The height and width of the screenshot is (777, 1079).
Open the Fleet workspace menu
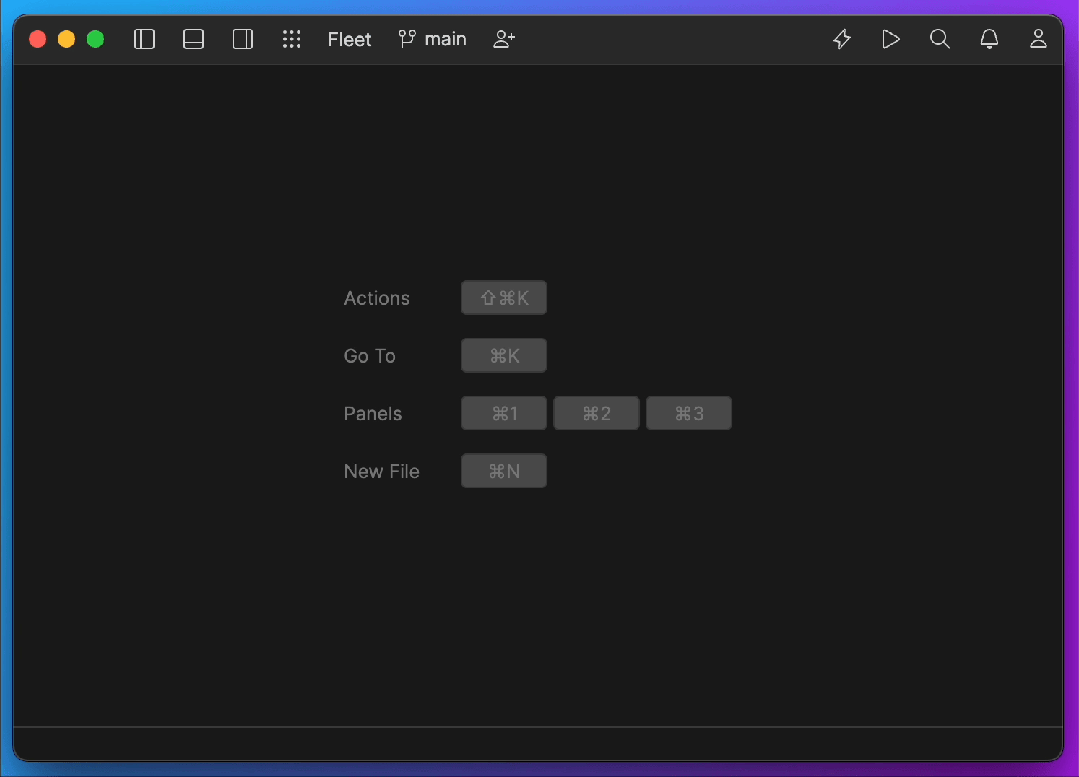349,39
